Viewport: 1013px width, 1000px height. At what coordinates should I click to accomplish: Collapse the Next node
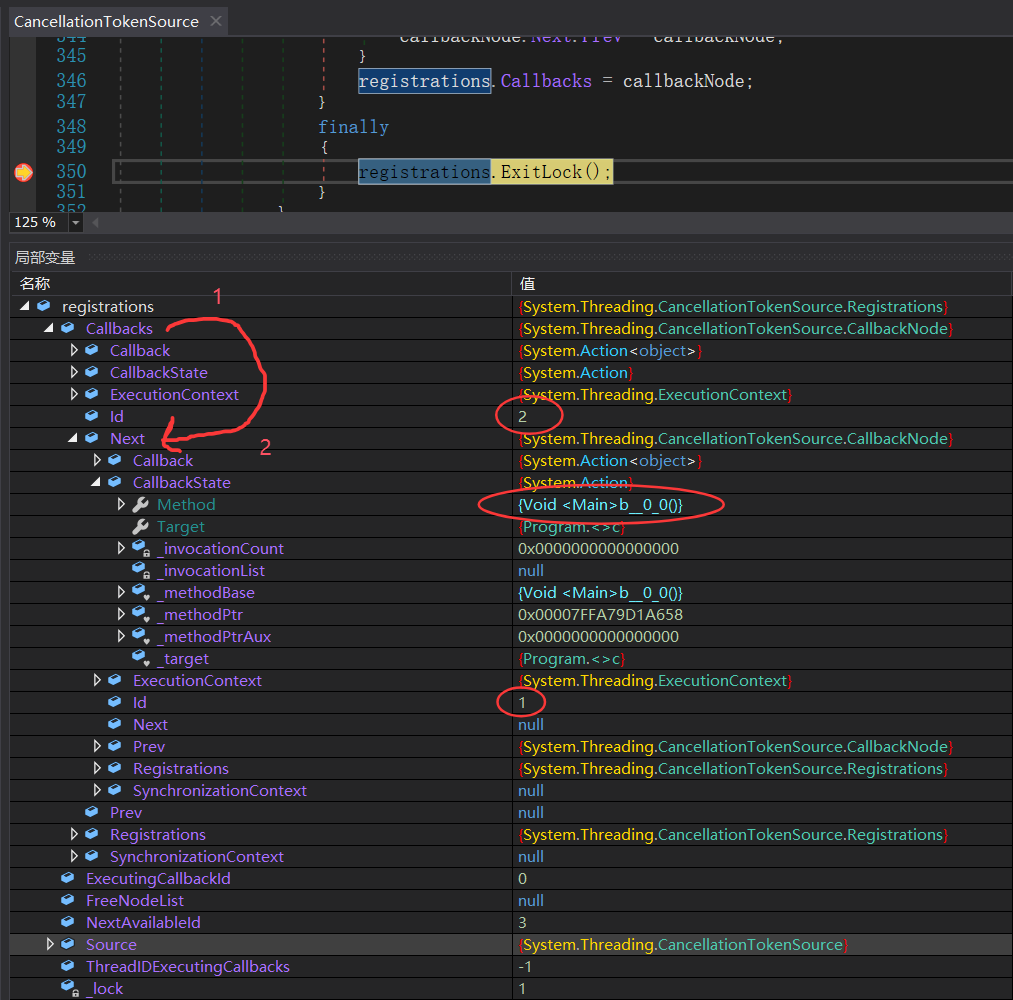(72, 438)
